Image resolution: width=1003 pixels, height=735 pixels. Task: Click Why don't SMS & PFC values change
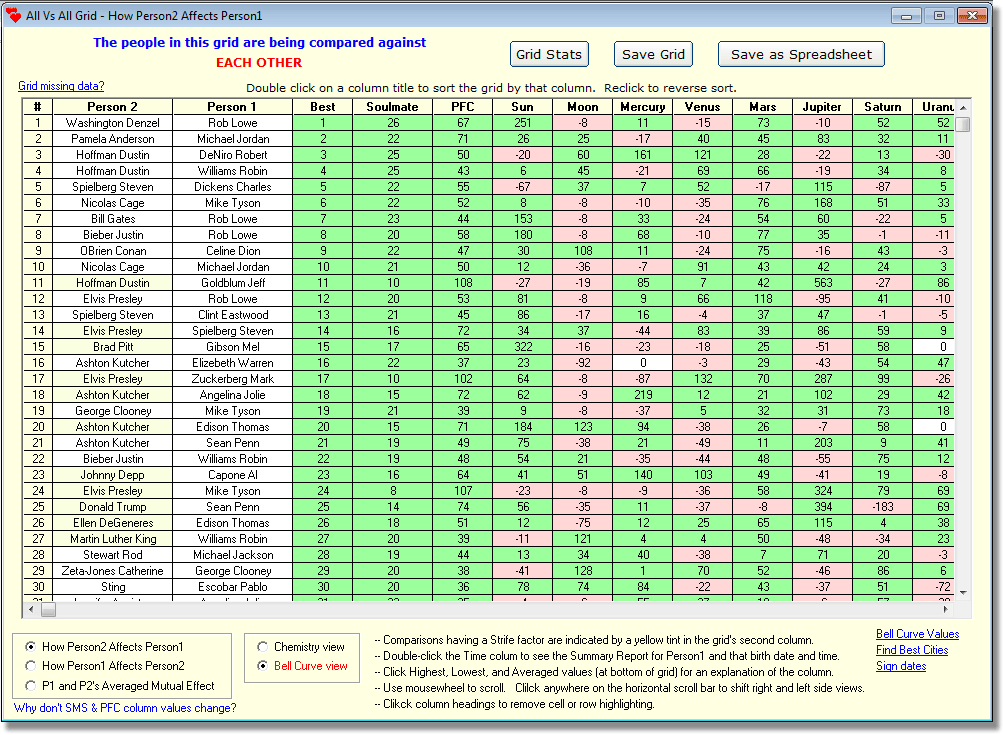coord(125,708)
